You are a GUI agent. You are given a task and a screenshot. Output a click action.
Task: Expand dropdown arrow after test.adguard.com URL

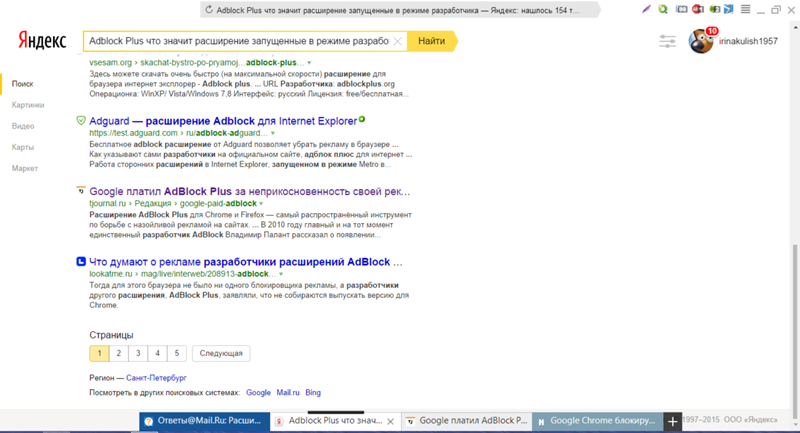click(273, 133)
